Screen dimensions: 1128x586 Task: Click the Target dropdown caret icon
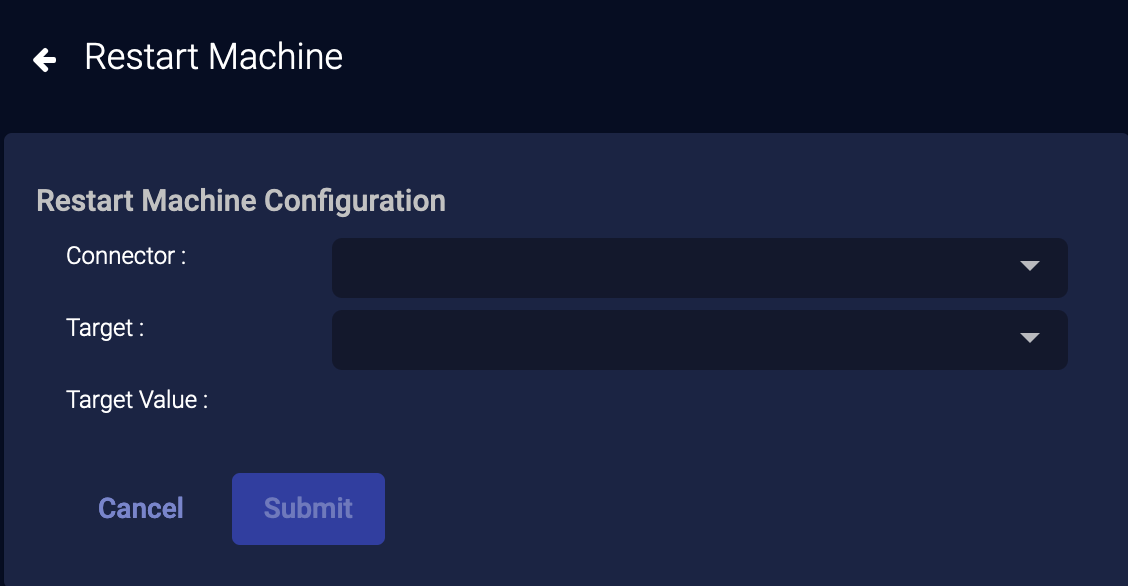(x=1030, y=339)
